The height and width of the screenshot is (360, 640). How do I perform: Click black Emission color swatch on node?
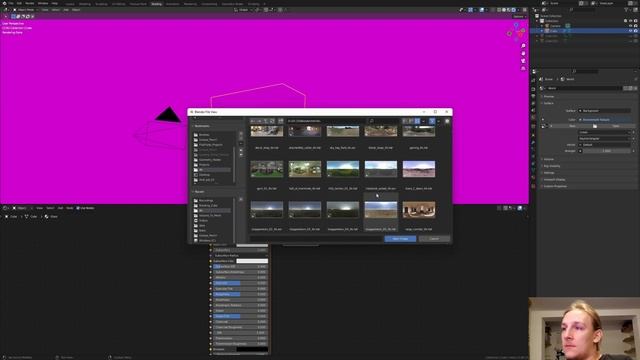(252, 349)
